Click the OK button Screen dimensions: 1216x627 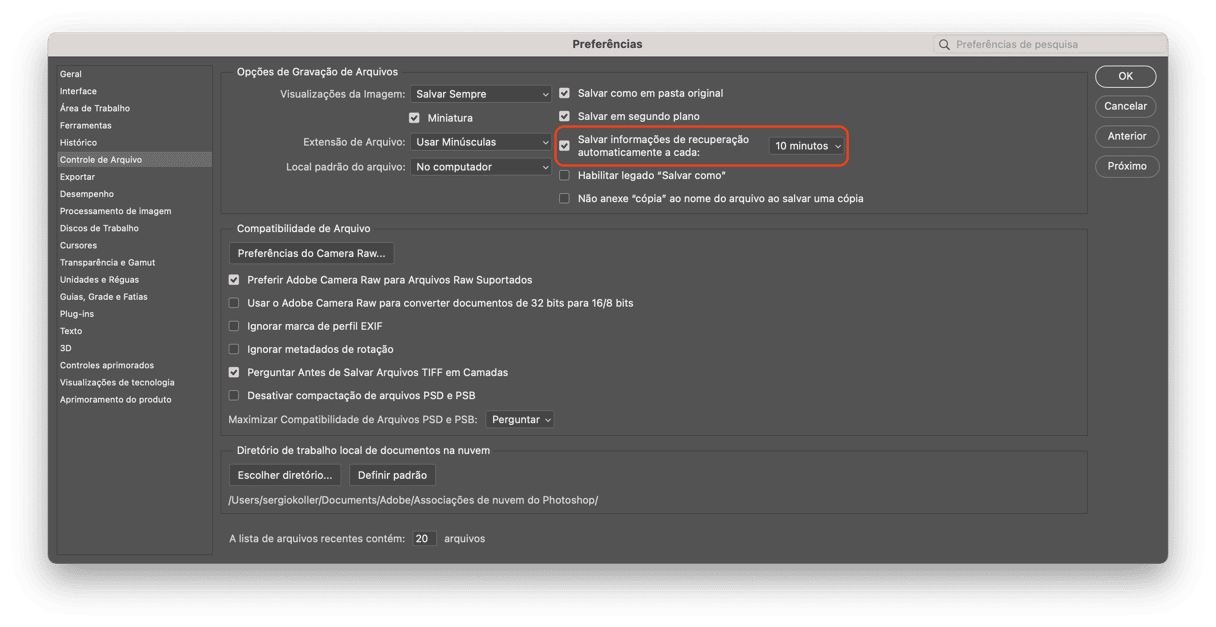1126,76
